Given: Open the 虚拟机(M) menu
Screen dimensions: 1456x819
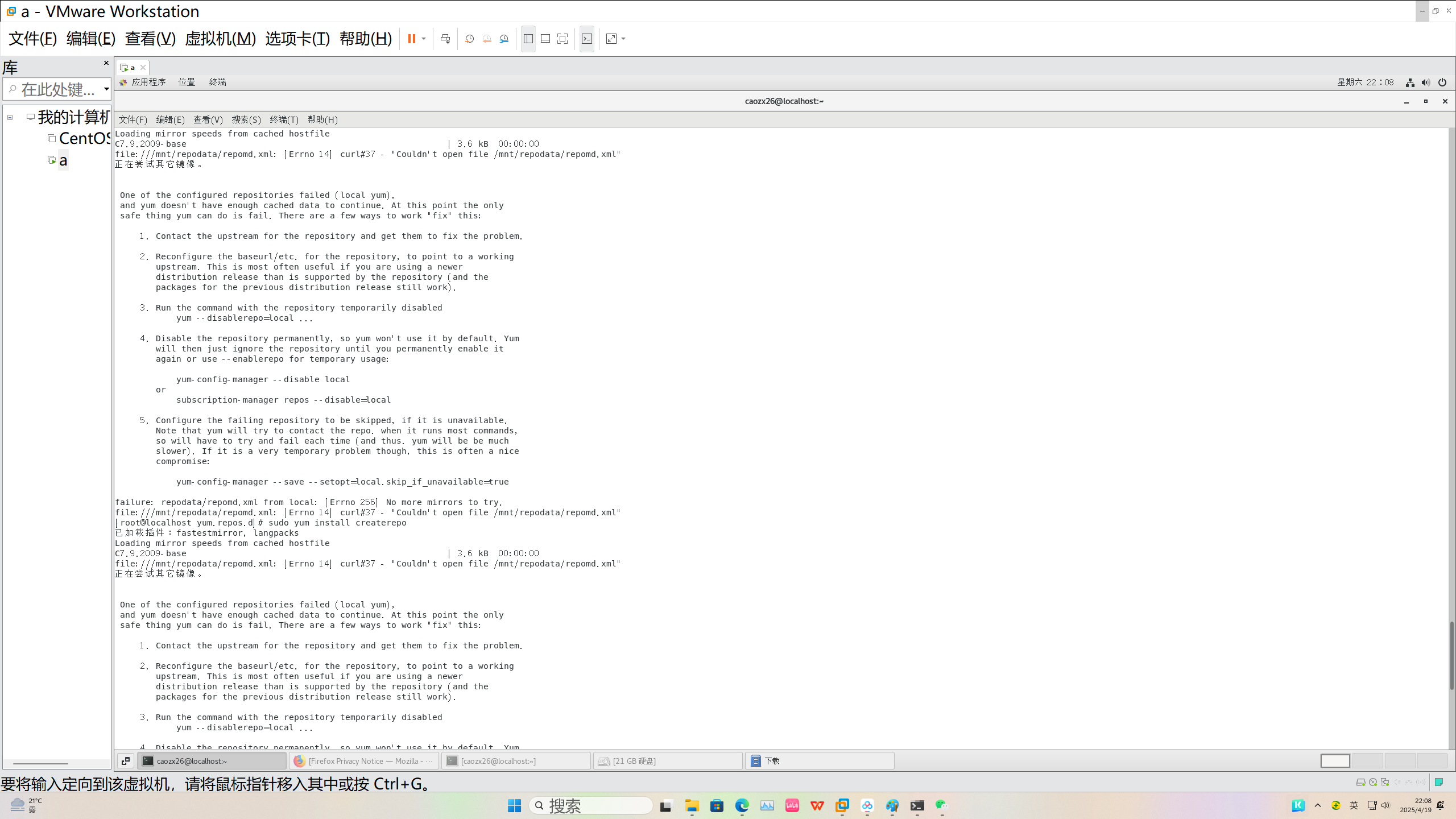Looking at the screenshot, I should point(220,39).
